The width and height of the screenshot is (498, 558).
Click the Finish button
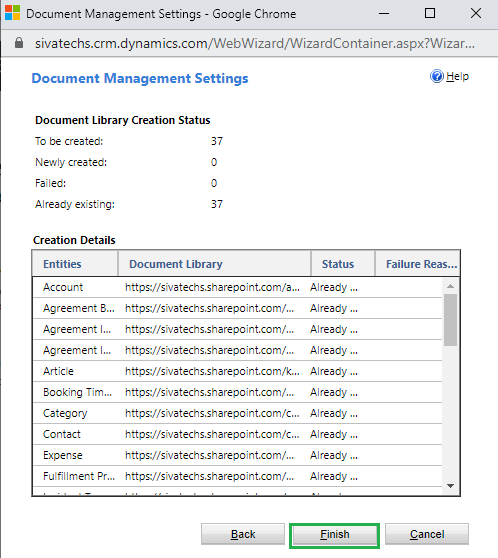coord(334,535)
